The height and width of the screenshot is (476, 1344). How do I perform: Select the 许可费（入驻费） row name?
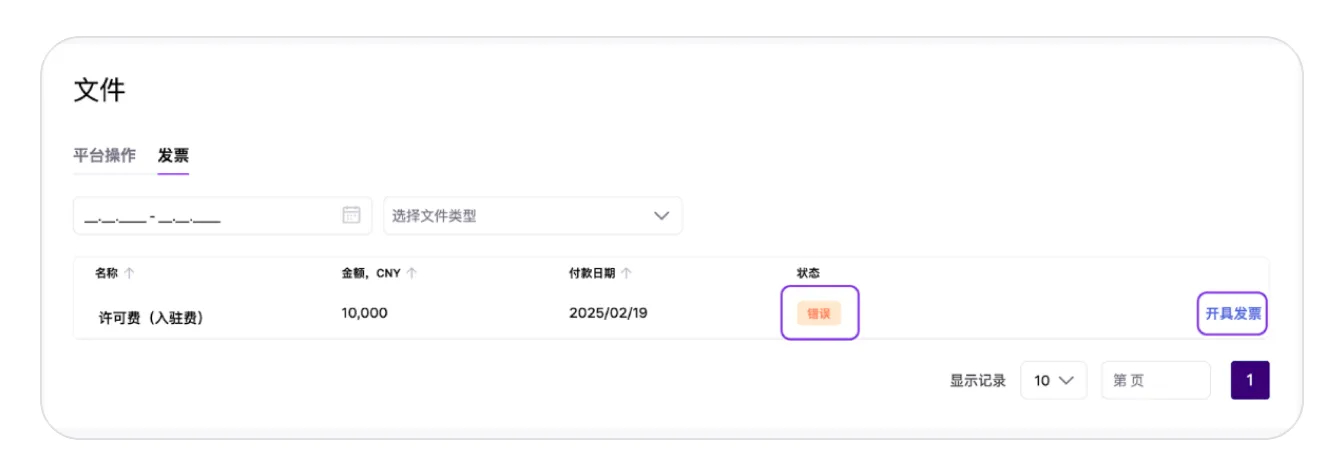point(151,318)
